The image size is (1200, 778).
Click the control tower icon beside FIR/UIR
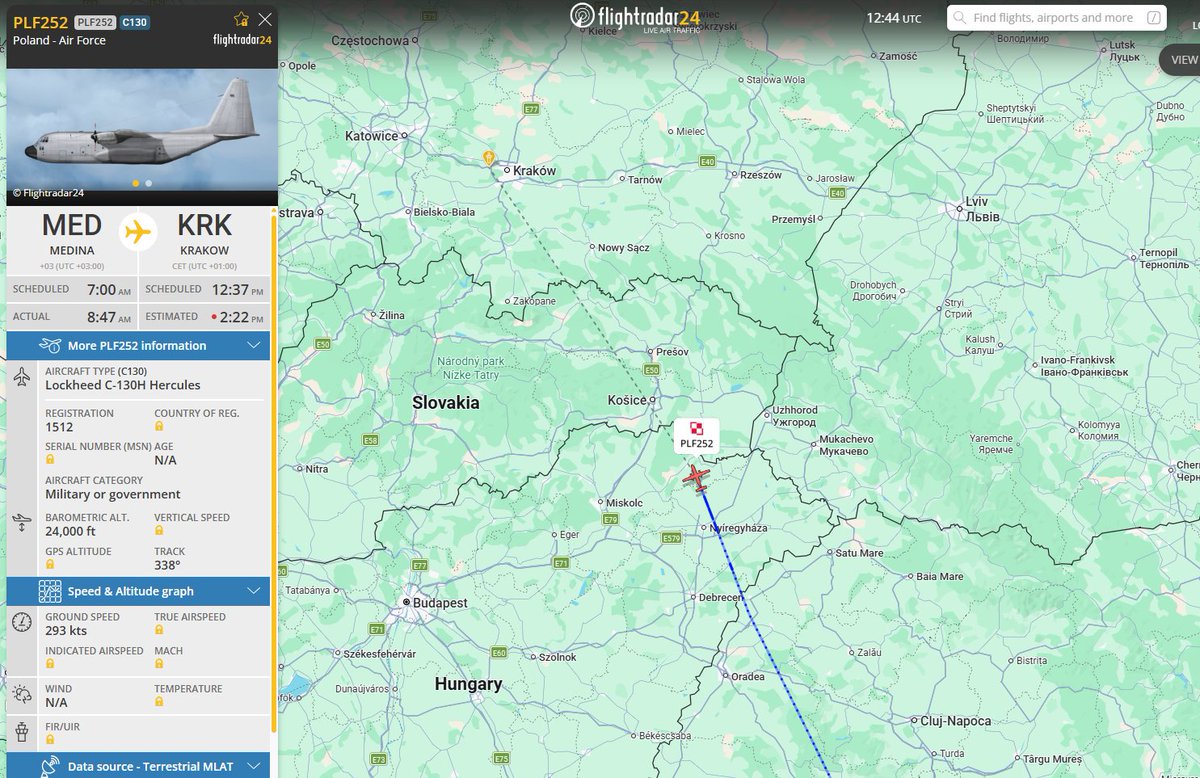[x=22, y=730]
